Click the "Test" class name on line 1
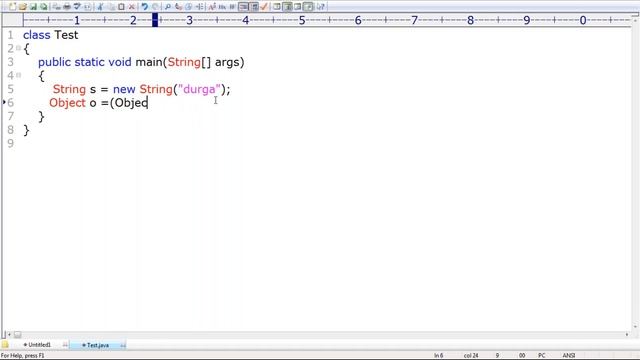The height and width of the screenshot is (360, 640). (66, 35)
